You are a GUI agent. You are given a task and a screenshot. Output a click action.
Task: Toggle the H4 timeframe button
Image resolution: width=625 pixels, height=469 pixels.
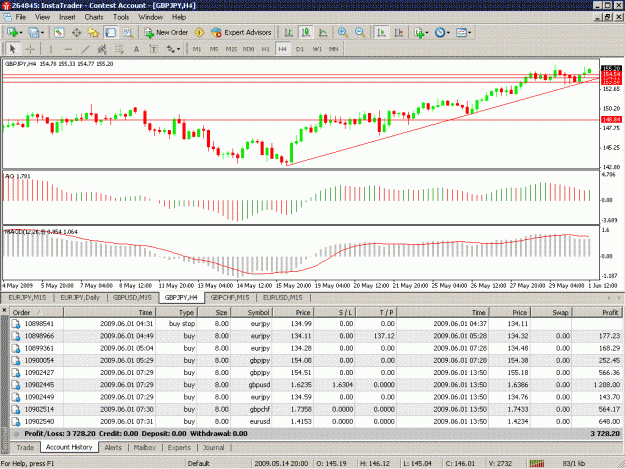pos(283,49)
